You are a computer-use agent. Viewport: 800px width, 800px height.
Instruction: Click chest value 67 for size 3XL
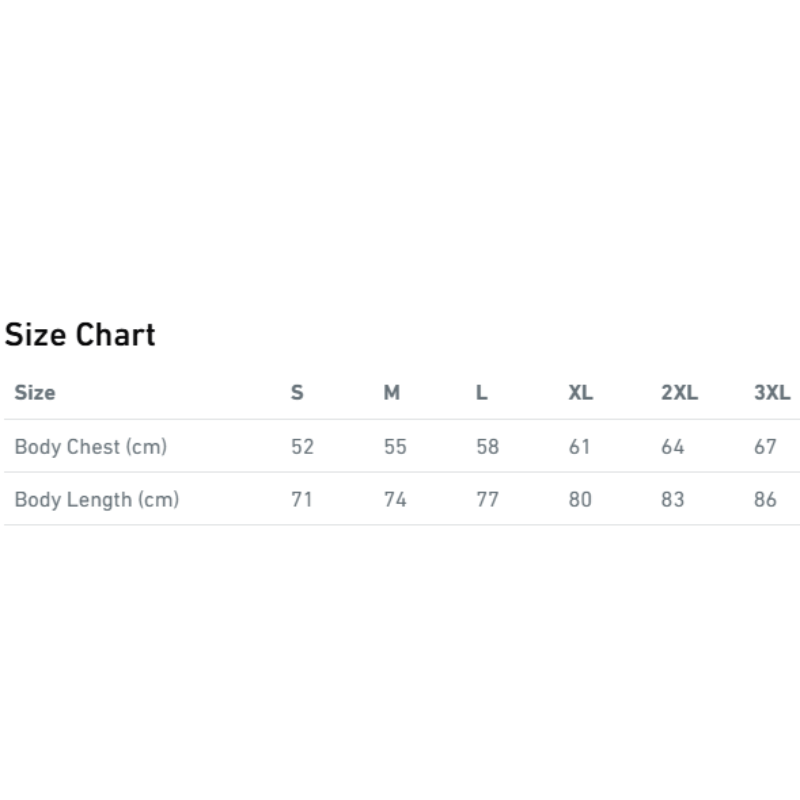click(765, 446)
